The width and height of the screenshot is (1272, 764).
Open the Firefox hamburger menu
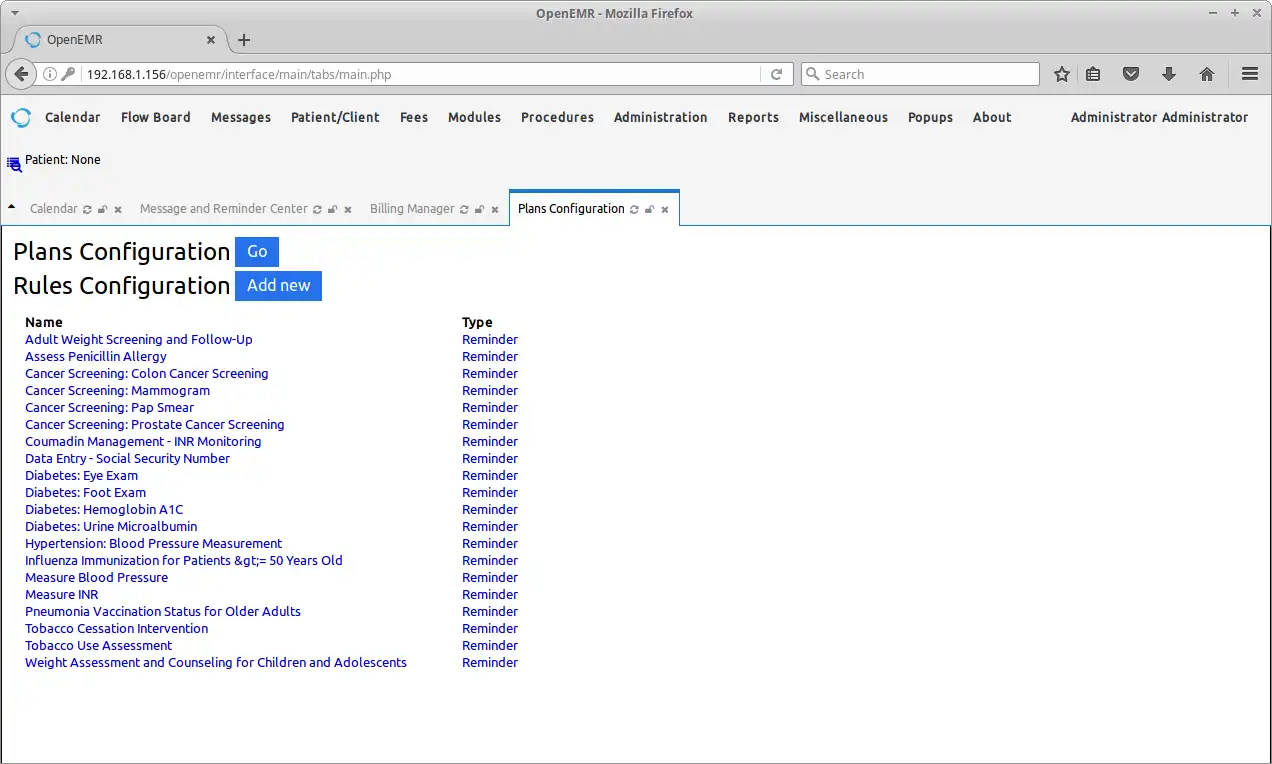[1249, 73]
